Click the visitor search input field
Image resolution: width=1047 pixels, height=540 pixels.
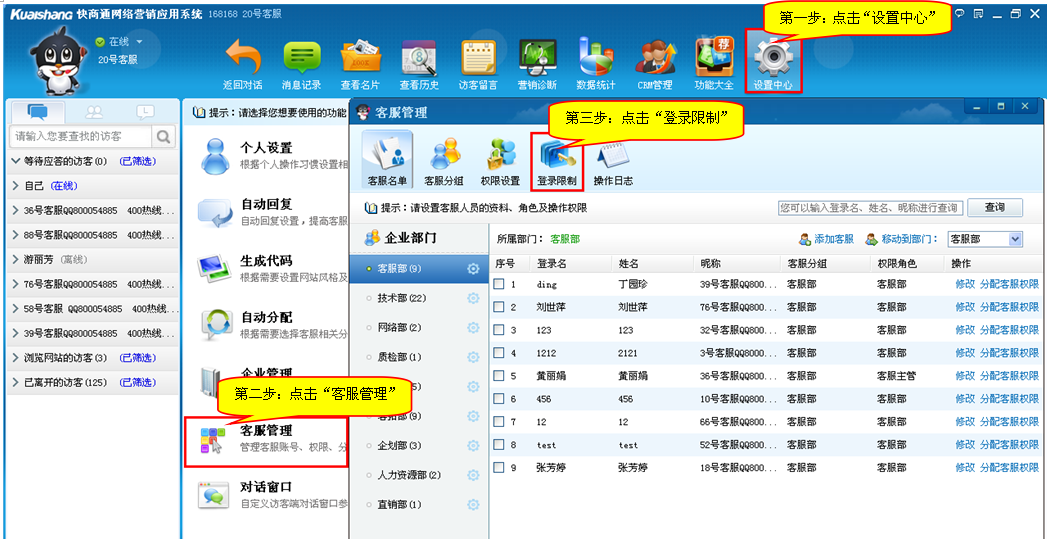pyautogui.click(x=80, y=136)
